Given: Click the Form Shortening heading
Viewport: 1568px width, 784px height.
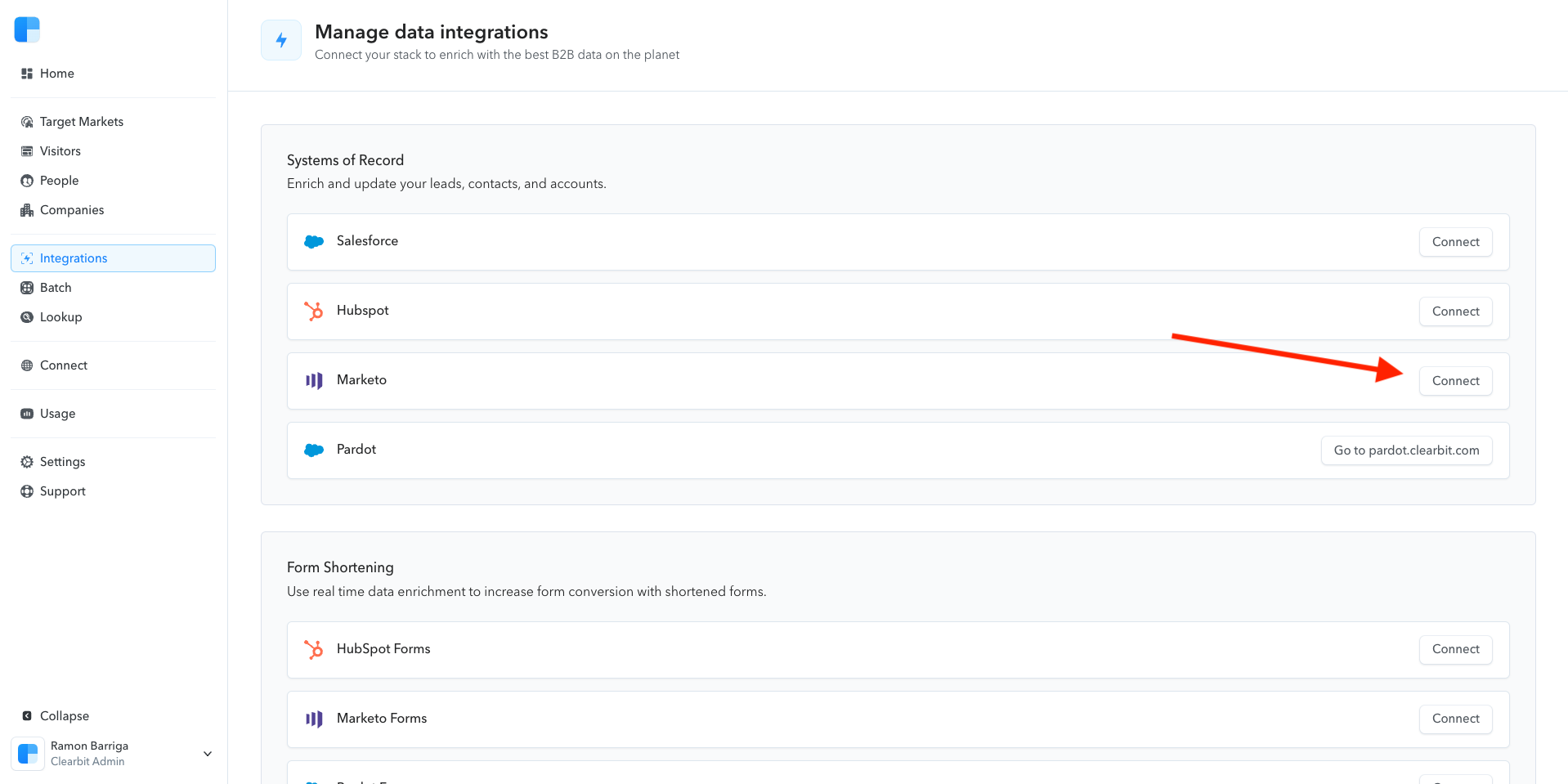Looking at the screenshot, I should click(x=340, y=567).
